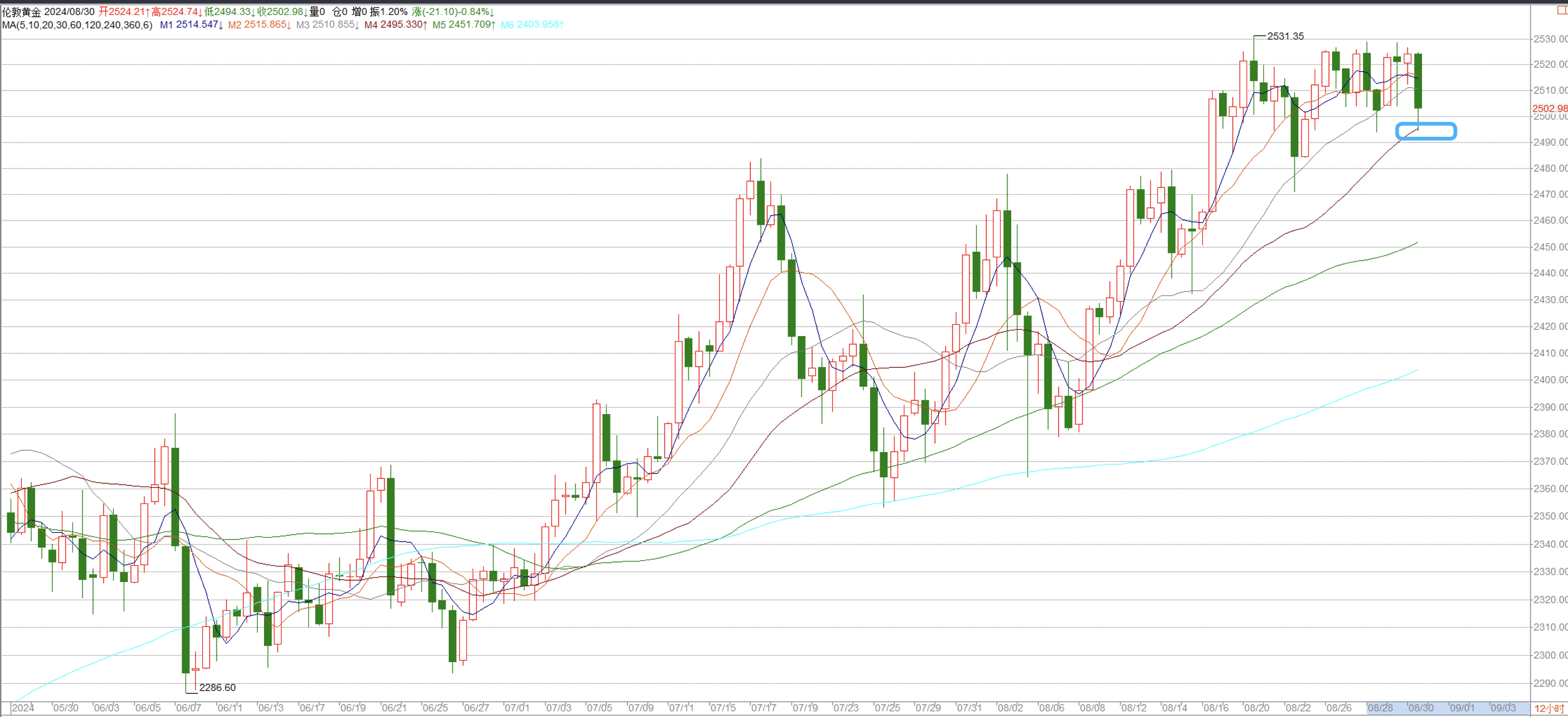This screenshot has width=1568, height=717.
Task: Click the high price 高2524.74
Action: point(176,12)
